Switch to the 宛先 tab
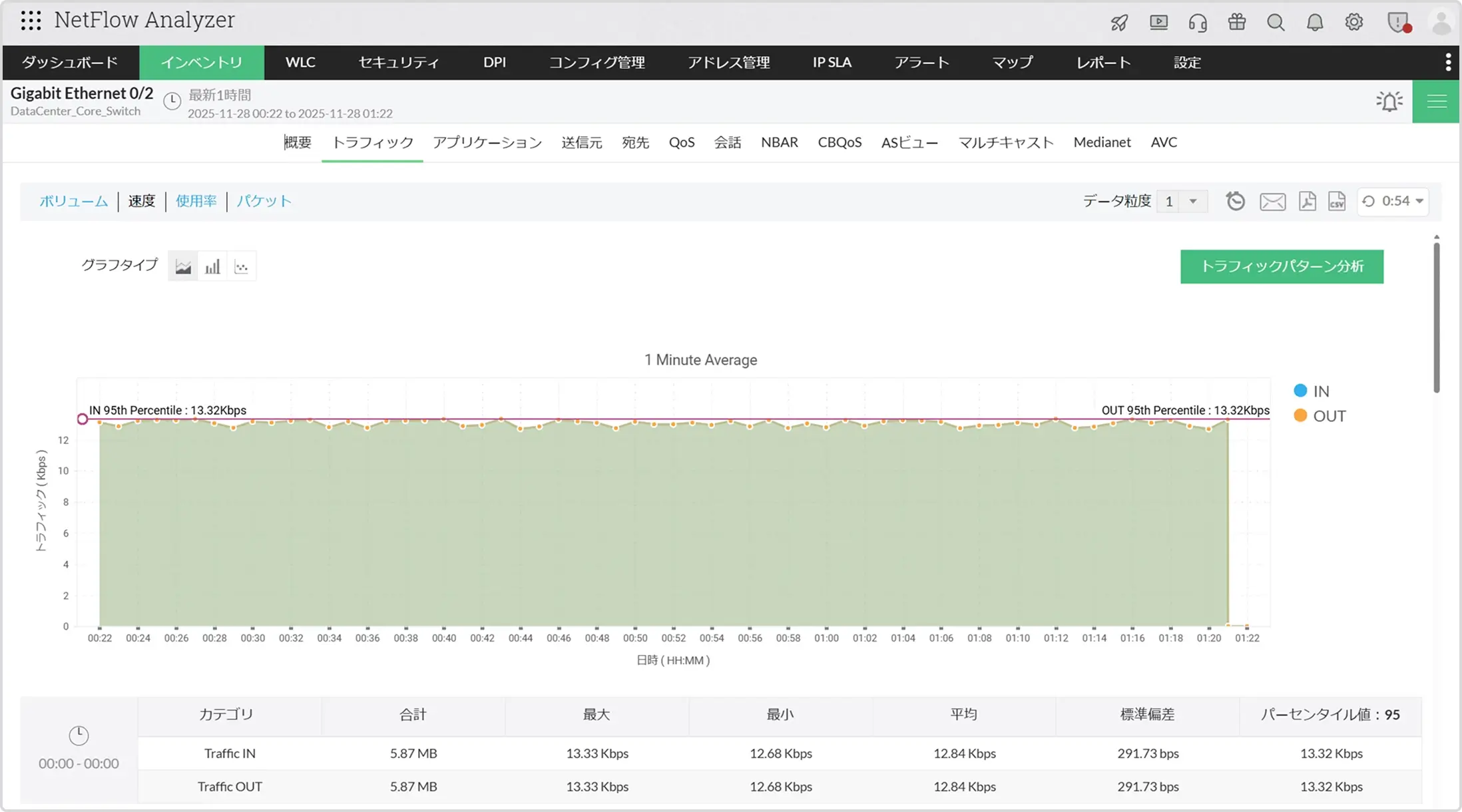This screenshot has height=812, width=1462. (x=636, y=142)
